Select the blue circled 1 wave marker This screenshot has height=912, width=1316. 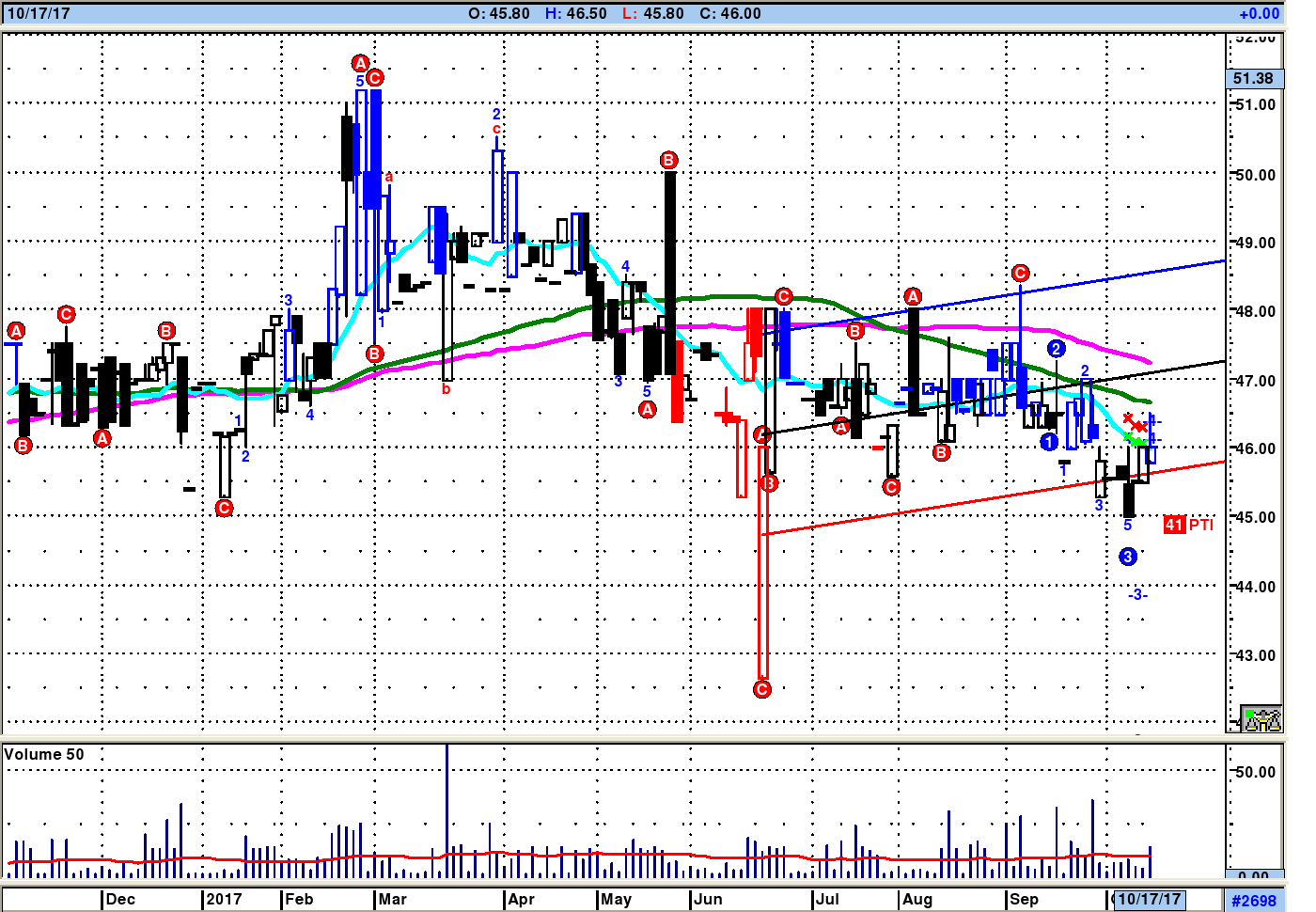1049,441
